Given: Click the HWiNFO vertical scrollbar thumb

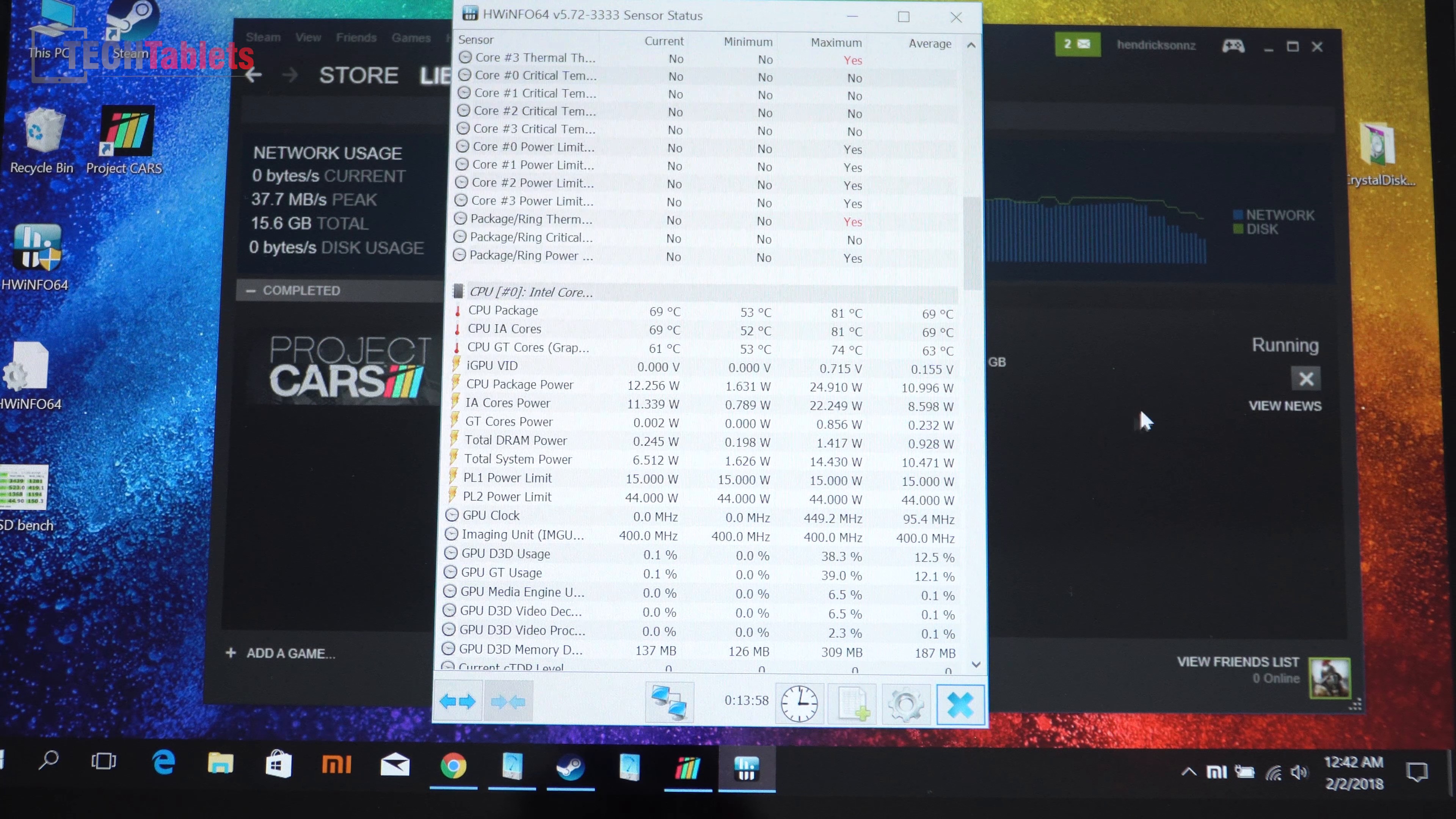Looking at the screenshot, I should tap(972, 243).
